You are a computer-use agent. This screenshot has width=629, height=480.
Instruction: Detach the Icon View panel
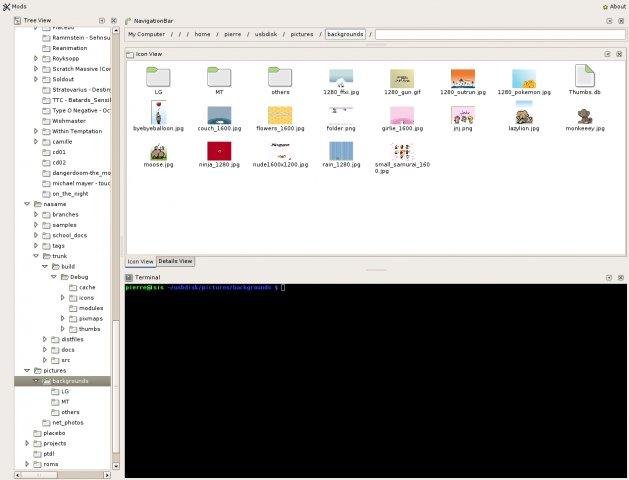[x=607, y=54]
